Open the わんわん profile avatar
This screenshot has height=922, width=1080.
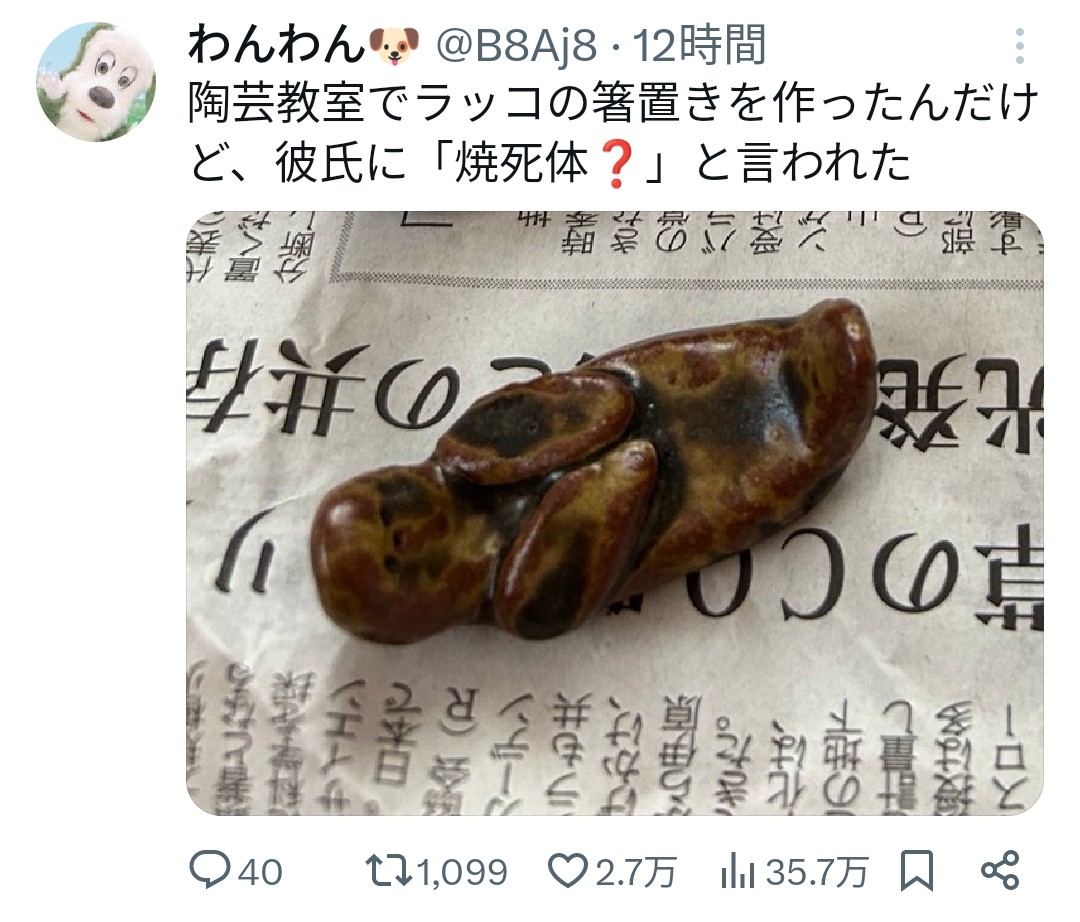coord(96,82)
